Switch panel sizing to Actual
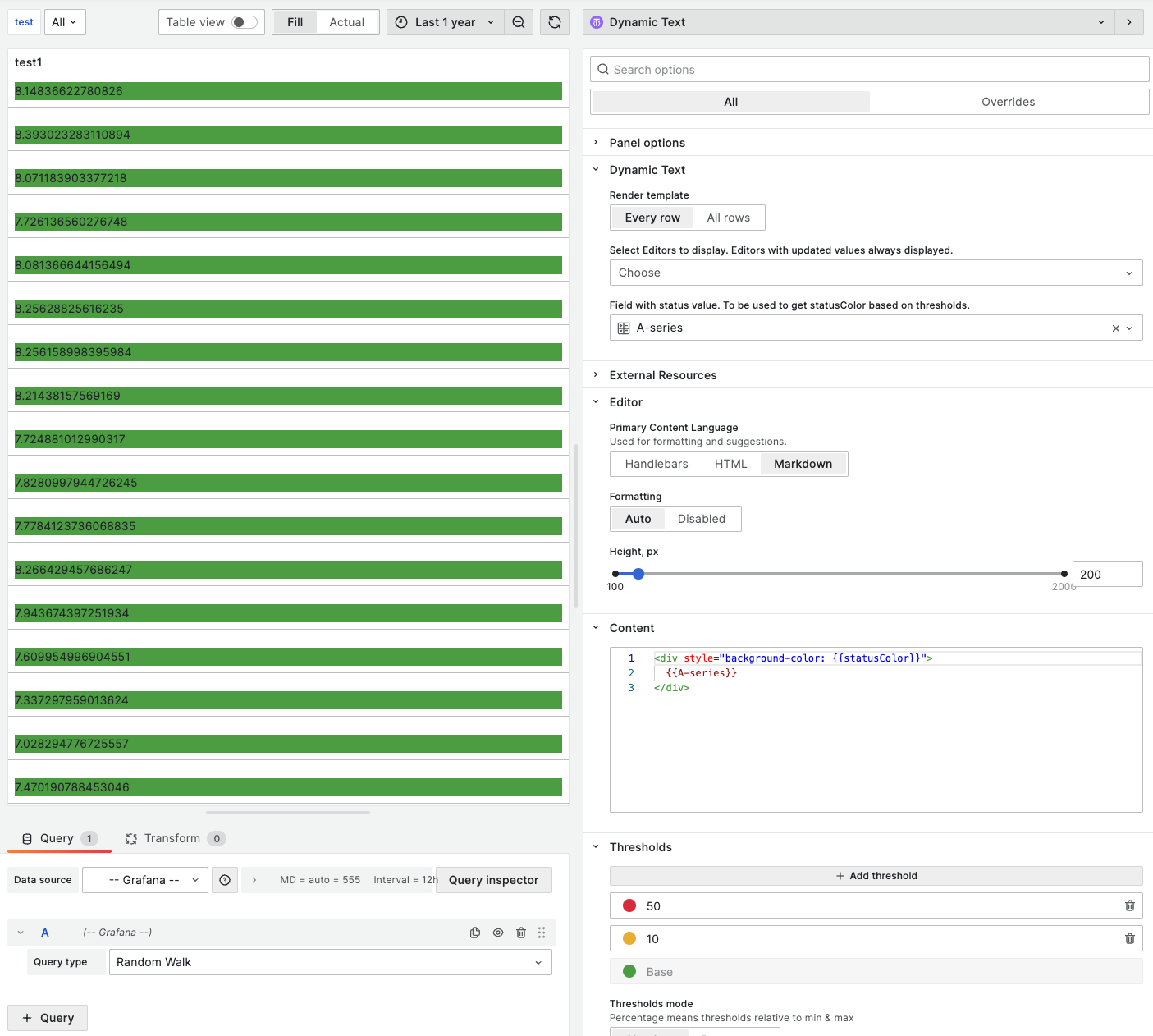1153x1036 pixels. click(x=346, y=22)
